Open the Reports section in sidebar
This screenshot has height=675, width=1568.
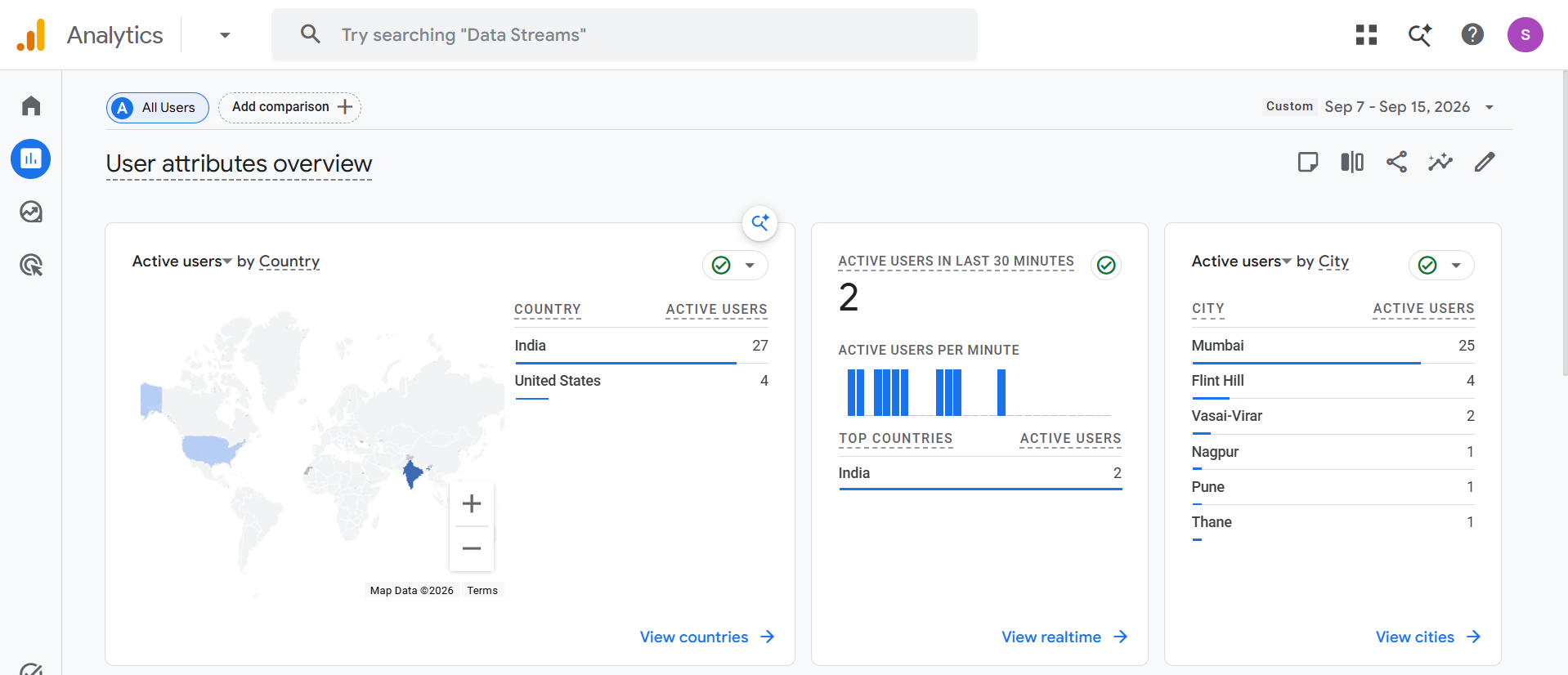point(31,159)
